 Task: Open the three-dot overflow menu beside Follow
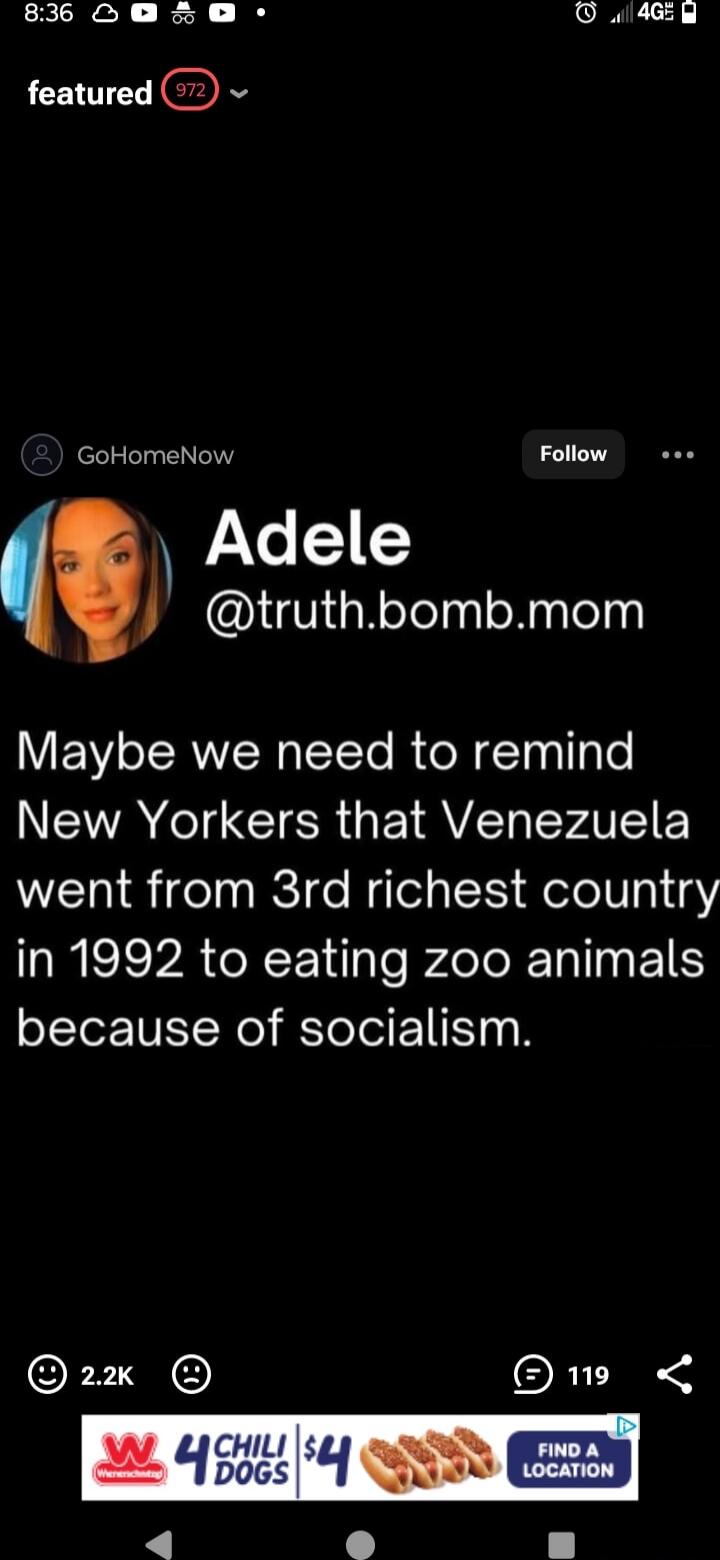pyautogui.click(x=677, y=454)
